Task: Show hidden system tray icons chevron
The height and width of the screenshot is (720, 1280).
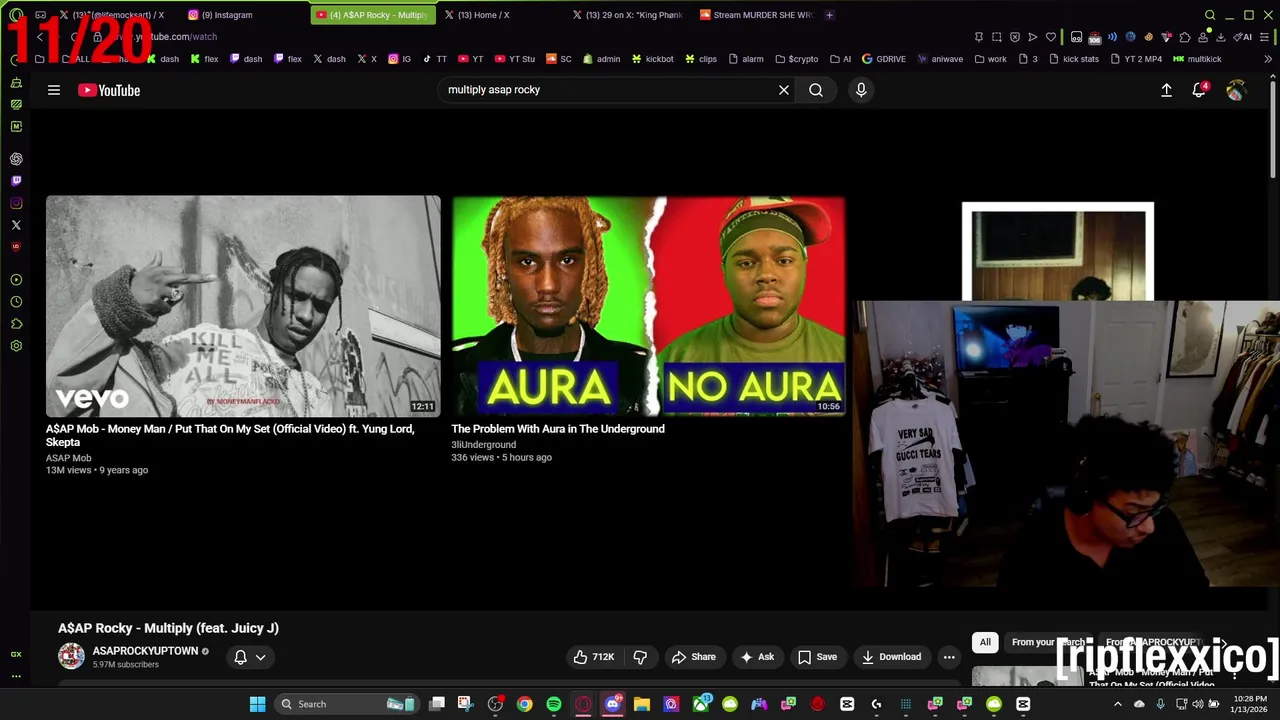Action: tap(1118, 704)
